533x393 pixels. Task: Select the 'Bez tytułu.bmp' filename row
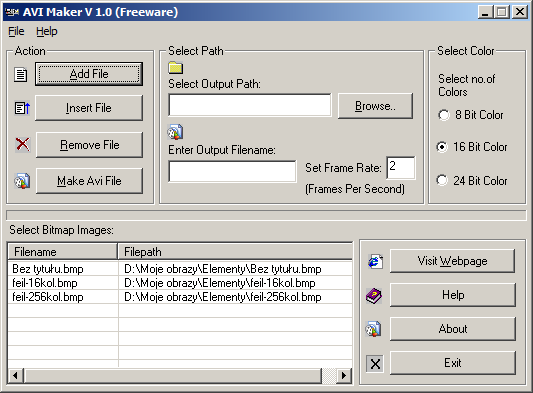[48, 269]
